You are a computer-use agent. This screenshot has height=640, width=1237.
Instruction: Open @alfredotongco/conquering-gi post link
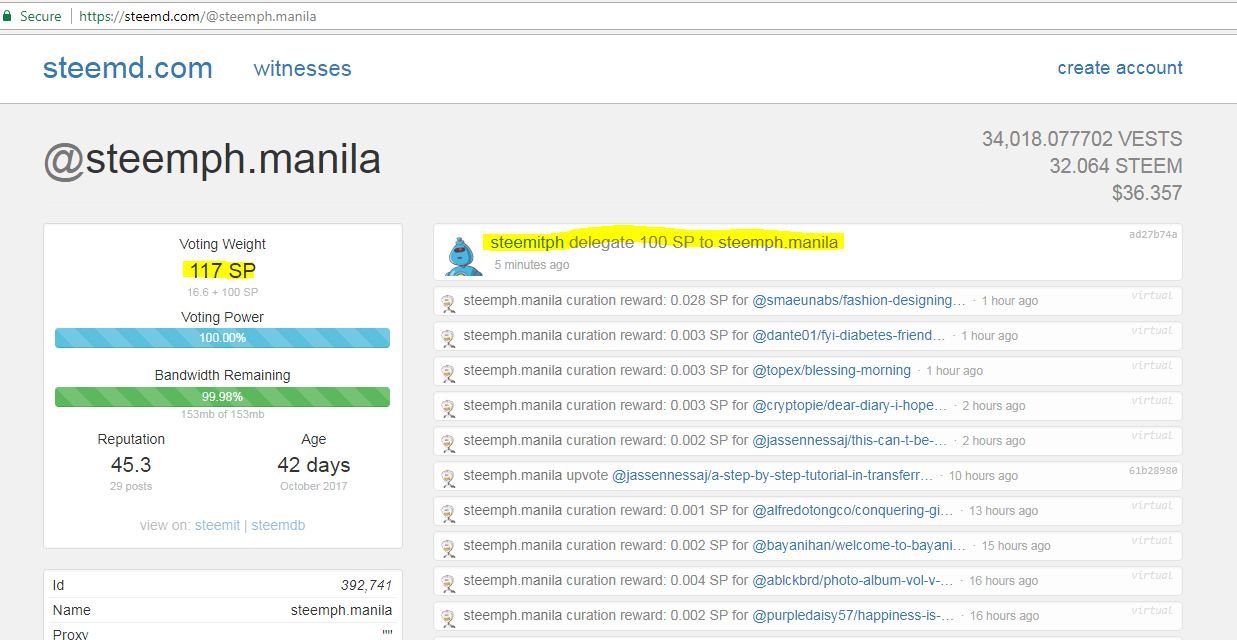pos(853,510)
